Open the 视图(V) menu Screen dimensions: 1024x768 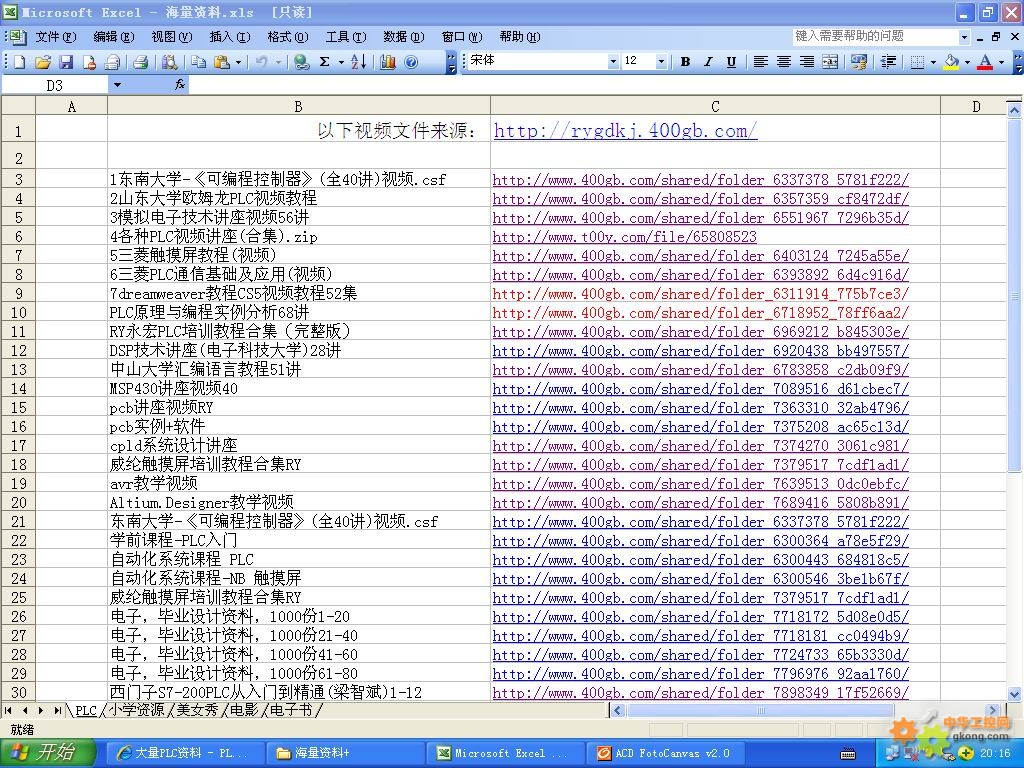[172, 37]
